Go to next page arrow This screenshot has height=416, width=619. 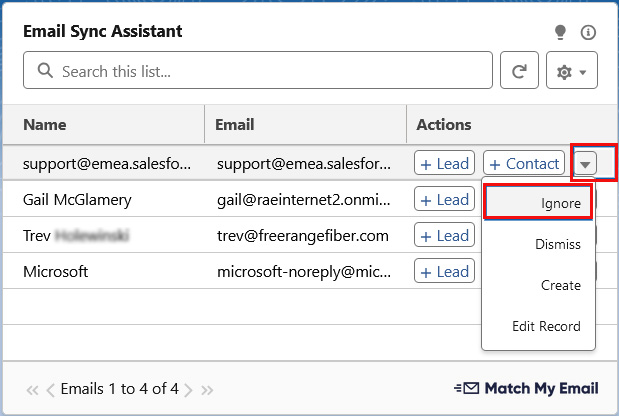pyautogui.click(x=188, y=389)
